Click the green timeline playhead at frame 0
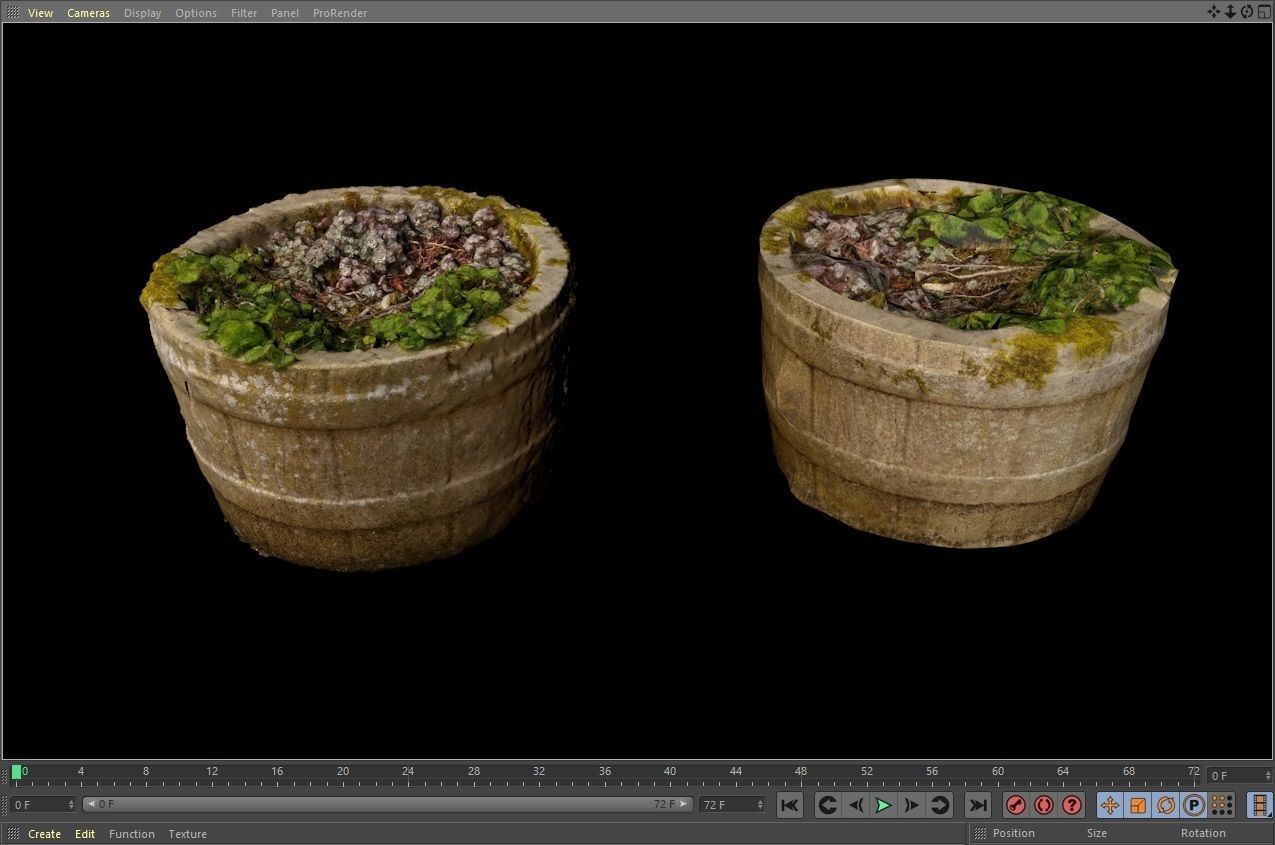The width and height of the screenshot is (1275, 845). (x=16, y=772)
